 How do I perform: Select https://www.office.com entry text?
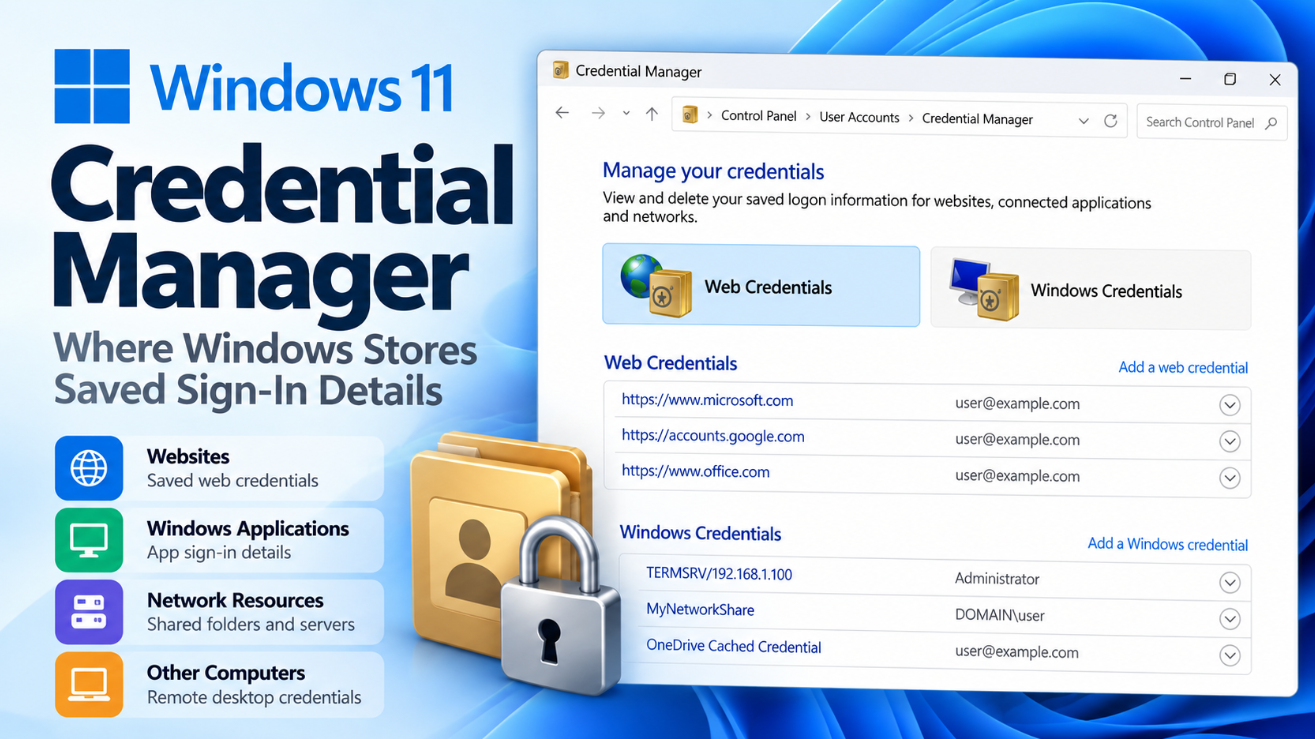pyautogui.click(x=695, y=471)
